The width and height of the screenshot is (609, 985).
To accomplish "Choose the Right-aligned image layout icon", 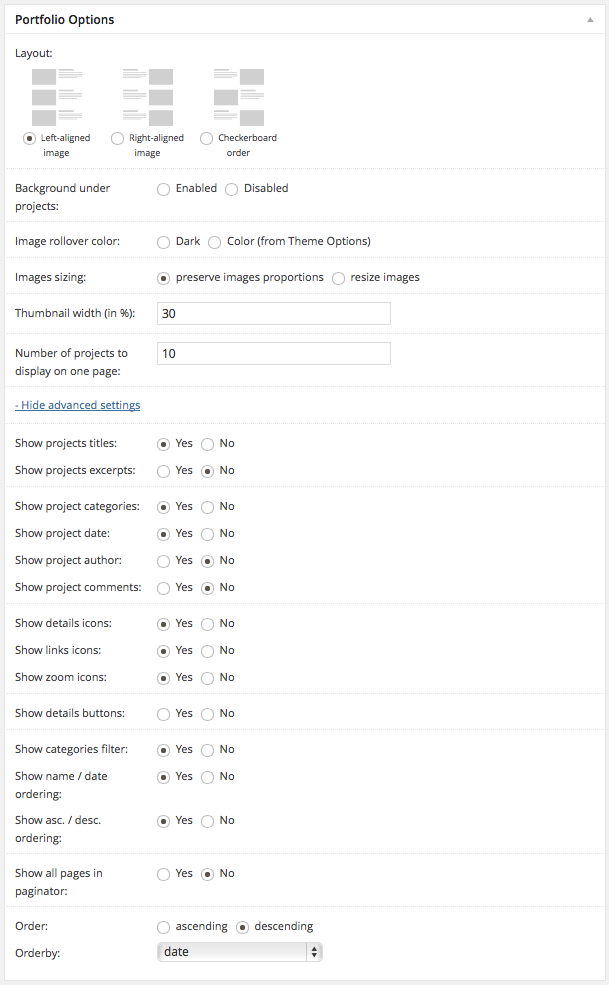I will [x=147, y=97].
